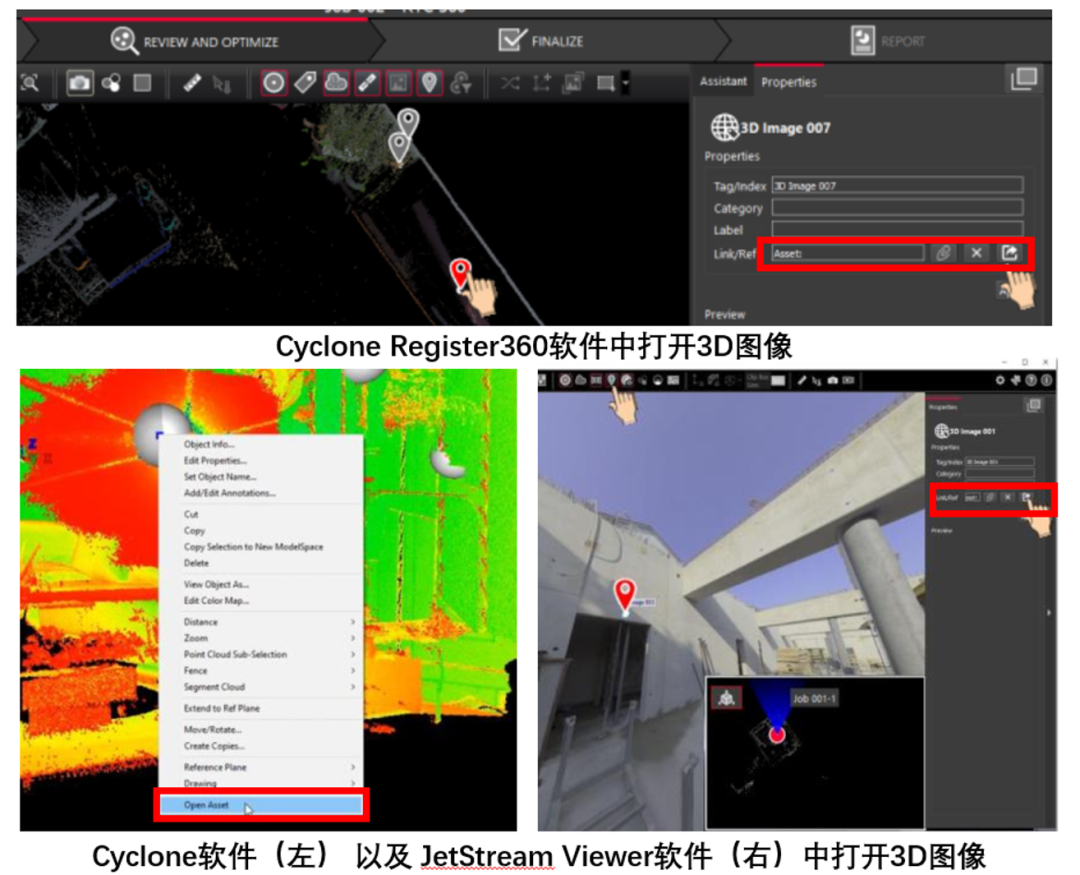
Task: Open settings gear in JetStream Viewer
Action: click(x=1000, y=380)
